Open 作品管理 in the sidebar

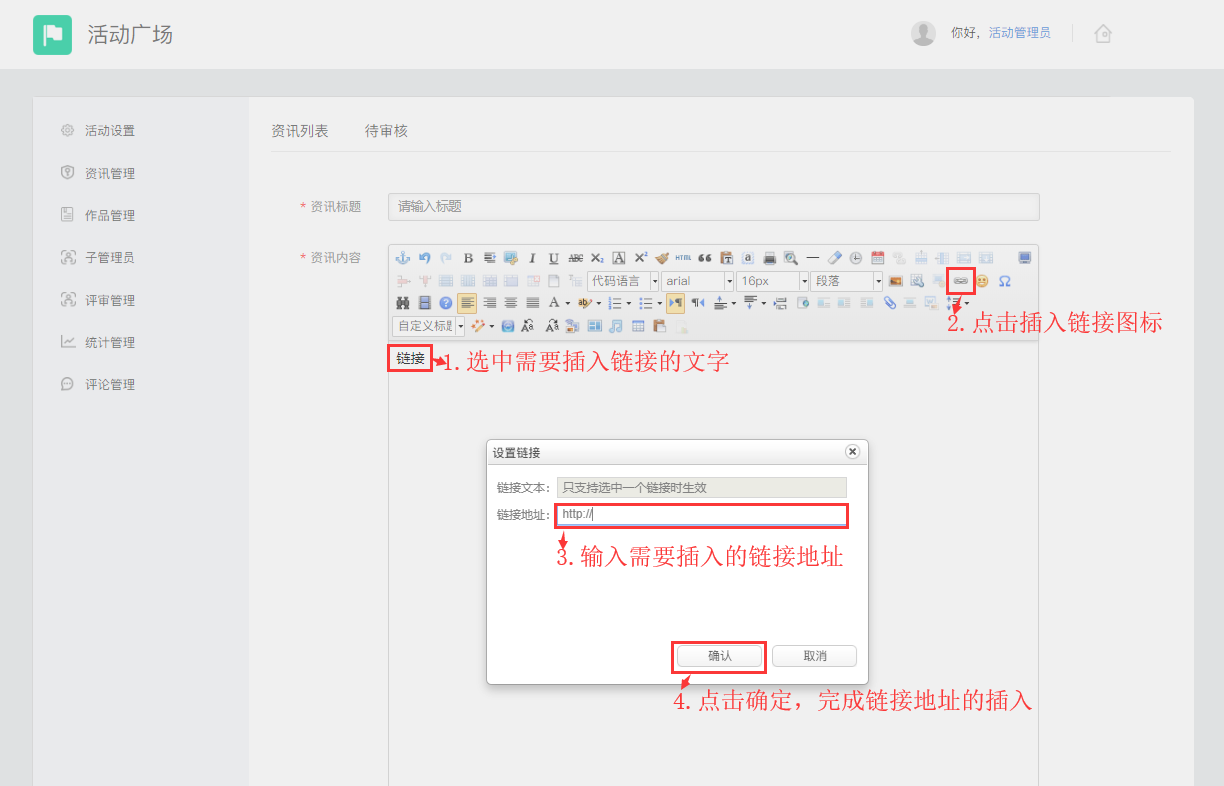[109, 215]
